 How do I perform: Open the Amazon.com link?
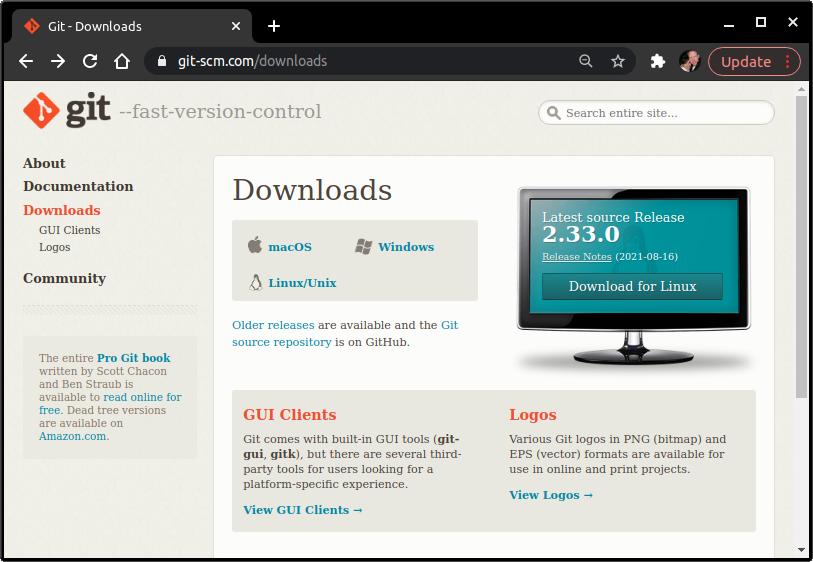click(x=72, y=437)
